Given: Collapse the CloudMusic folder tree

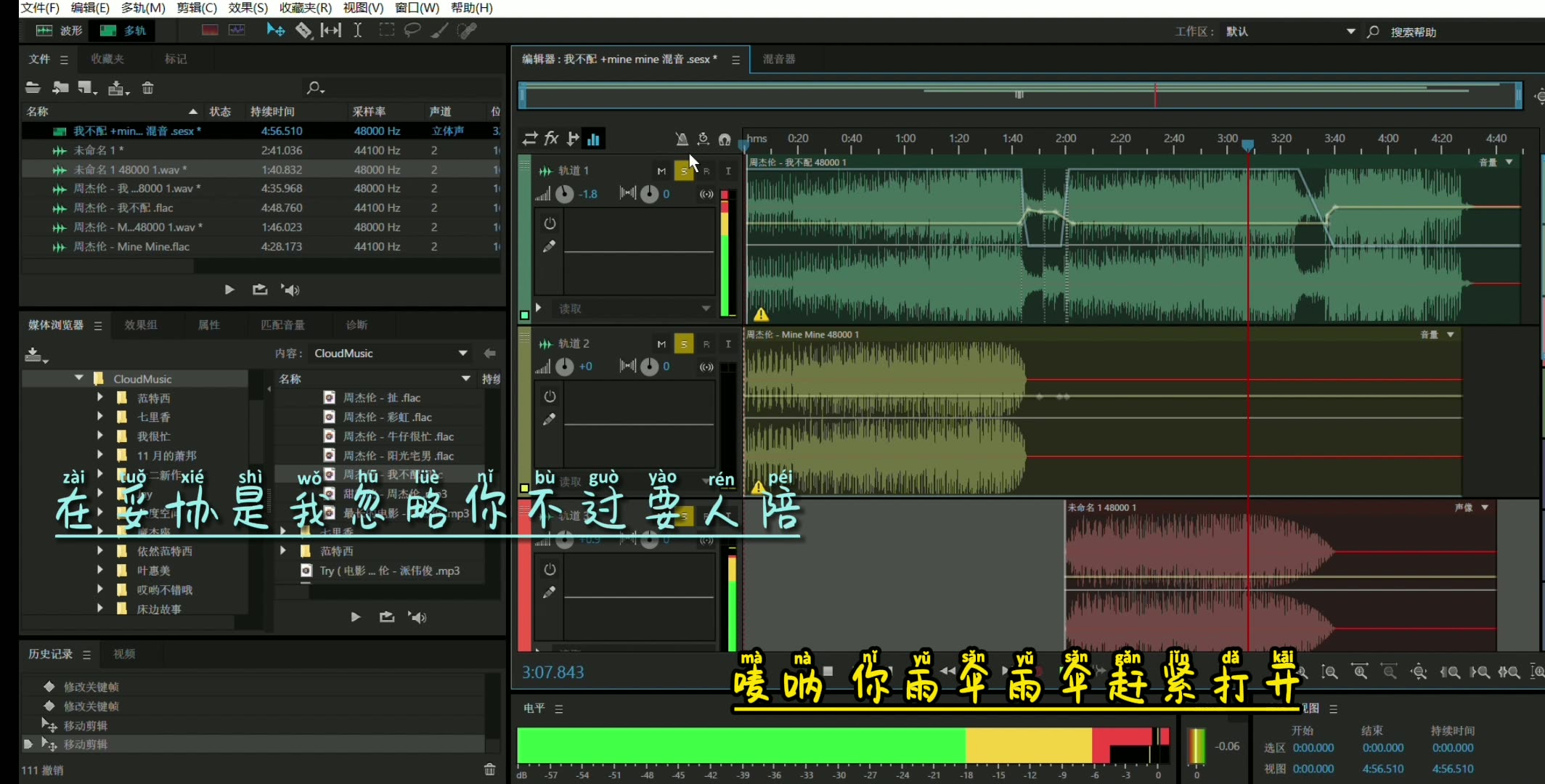Looking at the screenshot, I should pos(78,378).
